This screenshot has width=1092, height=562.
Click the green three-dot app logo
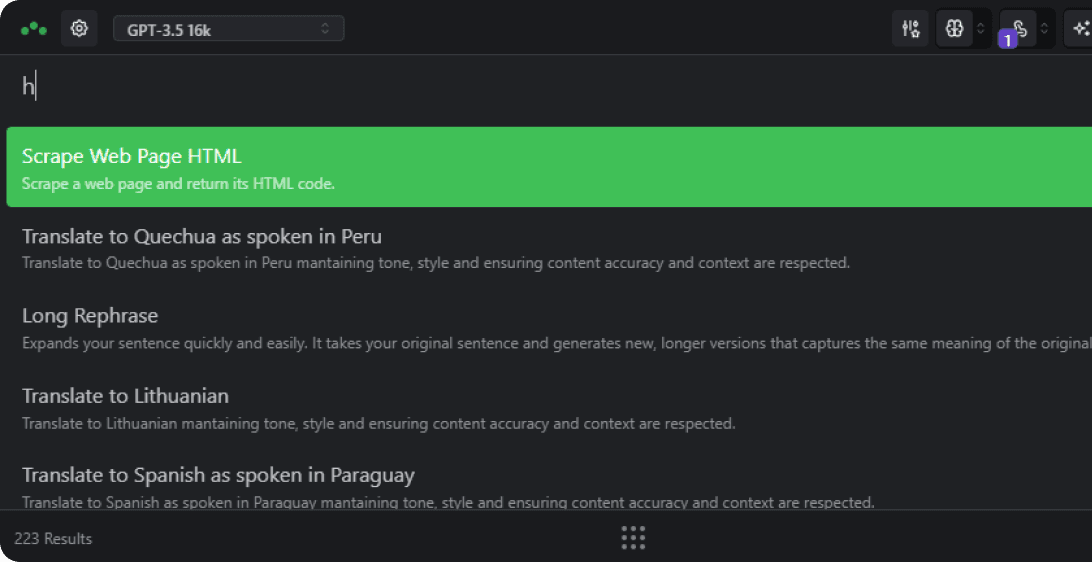point(34,29)
